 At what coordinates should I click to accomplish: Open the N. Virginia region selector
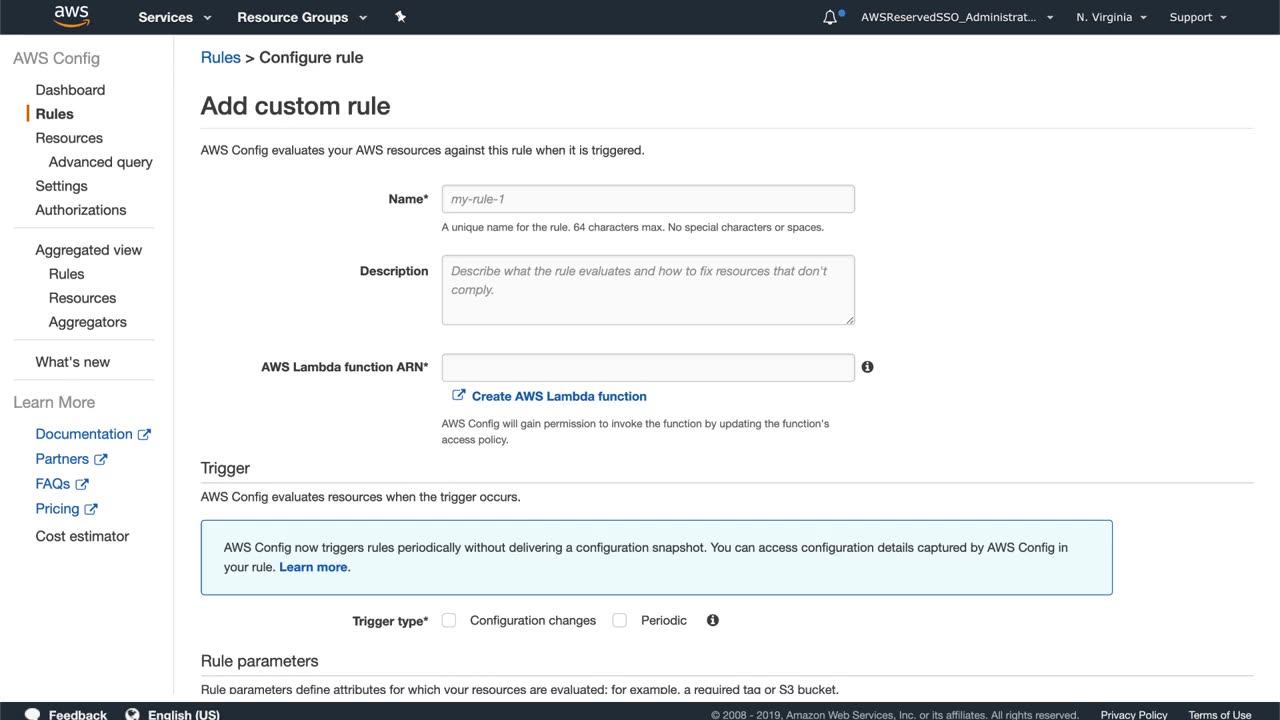[1111, 17]
